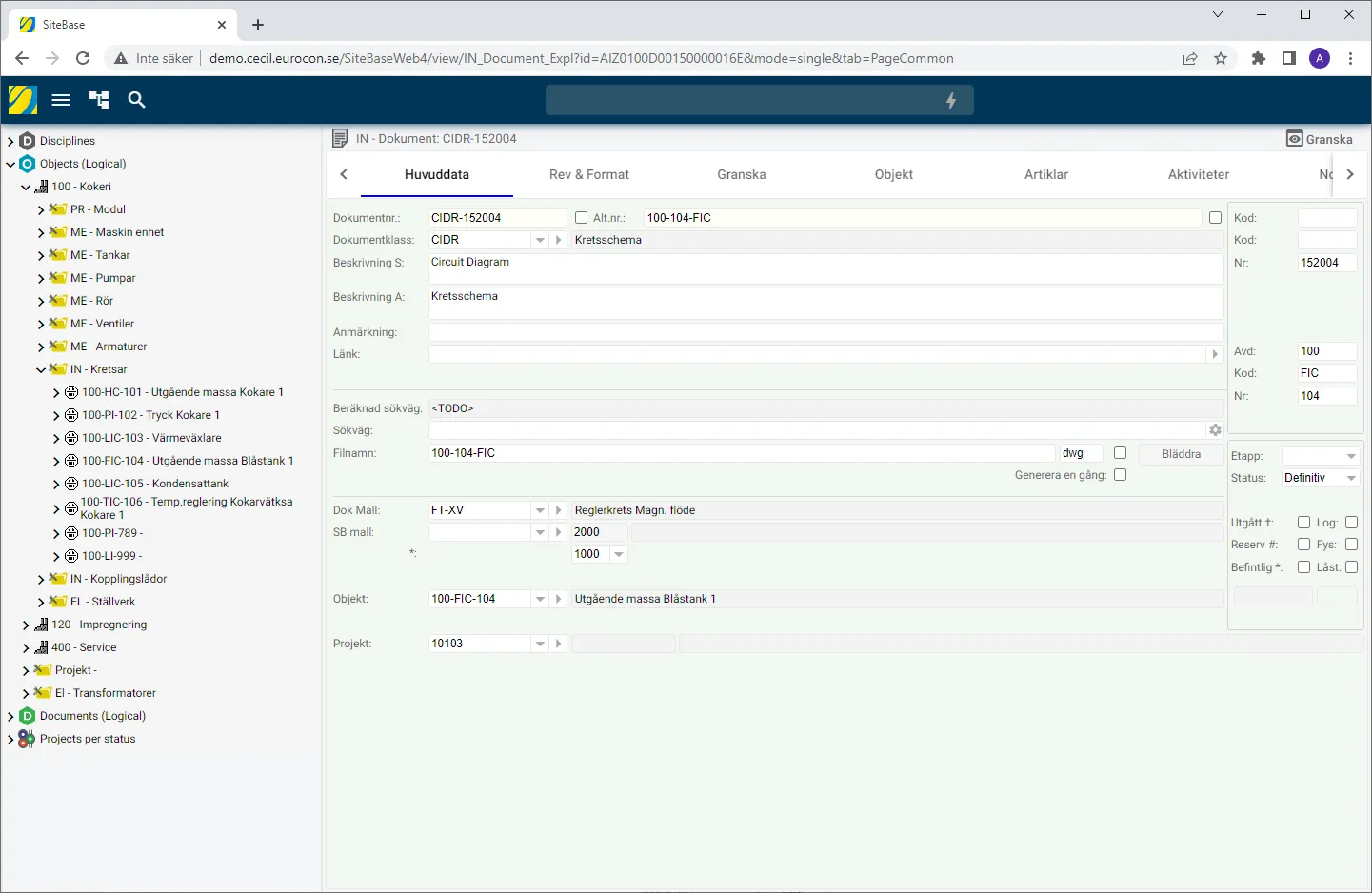The width and height of the screenshot is (1372, 893).
Task: Open the Status Definitiv dropdown
Action: [1351, 478]
